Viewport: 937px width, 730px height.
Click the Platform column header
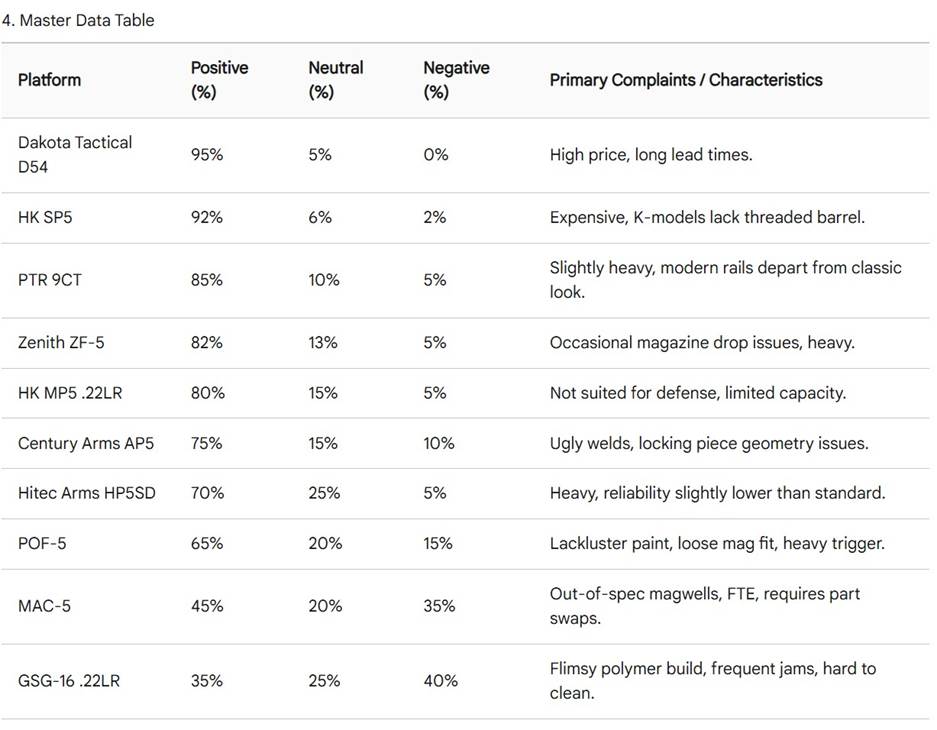coord(49,80)
